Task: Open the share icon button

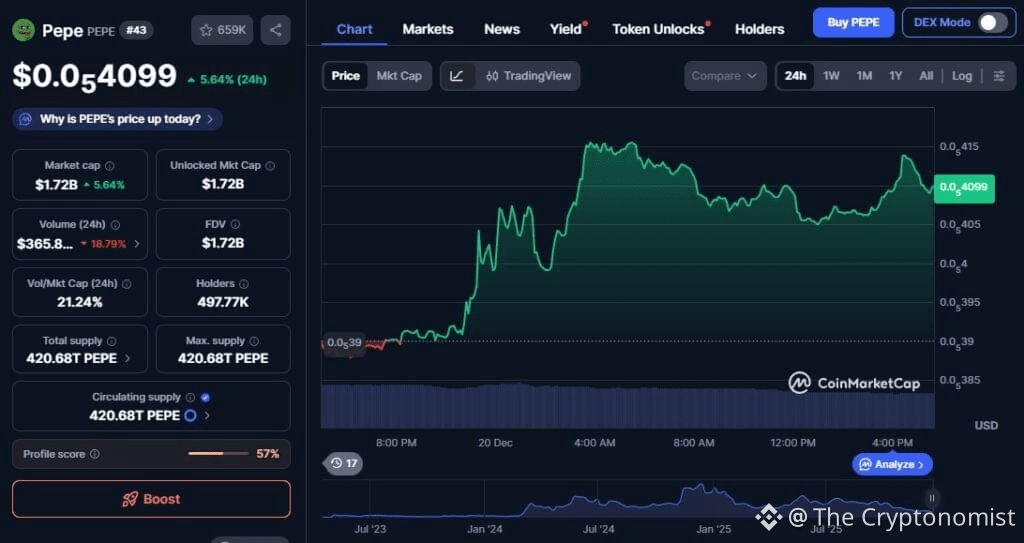Action: [x=276, y=30]
